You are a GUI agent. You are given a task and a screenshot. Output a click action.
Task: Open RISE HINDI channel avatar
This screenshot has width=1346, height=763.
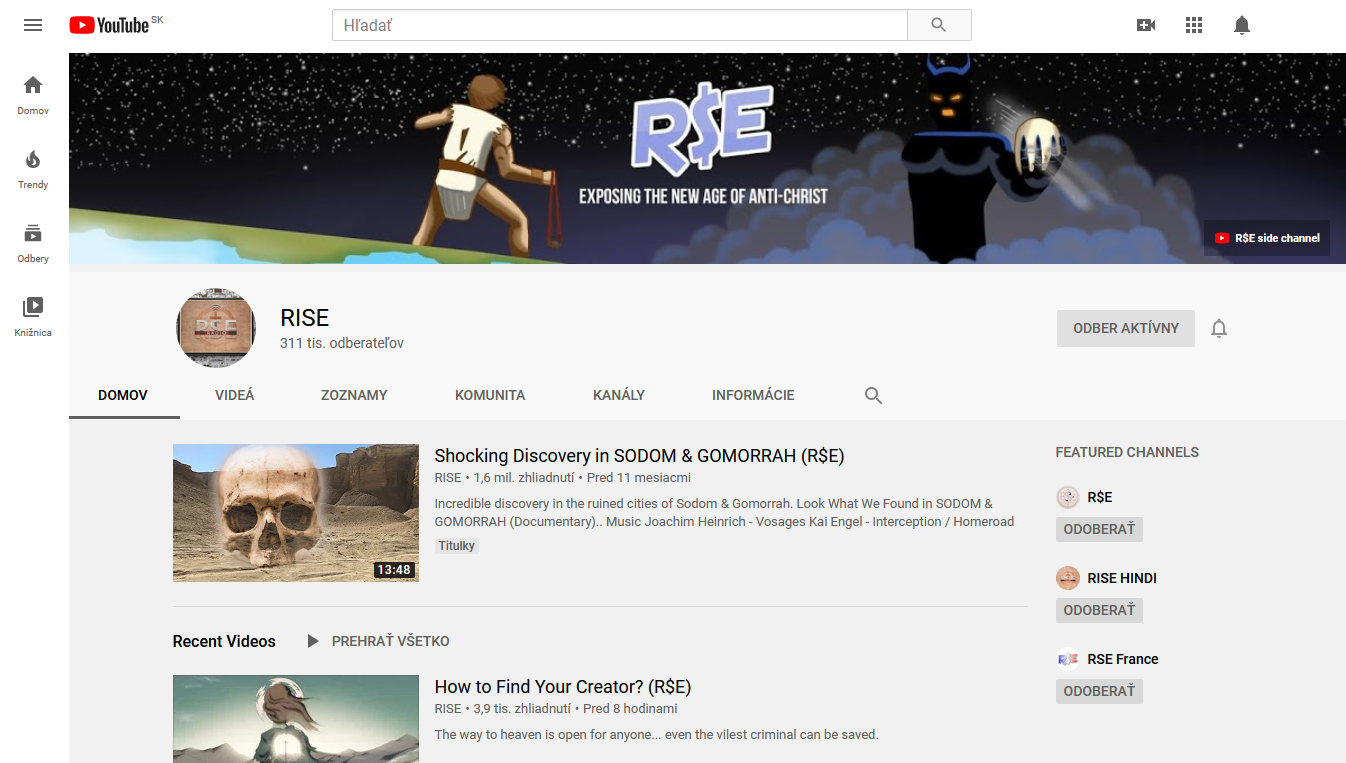[1068, 578]
